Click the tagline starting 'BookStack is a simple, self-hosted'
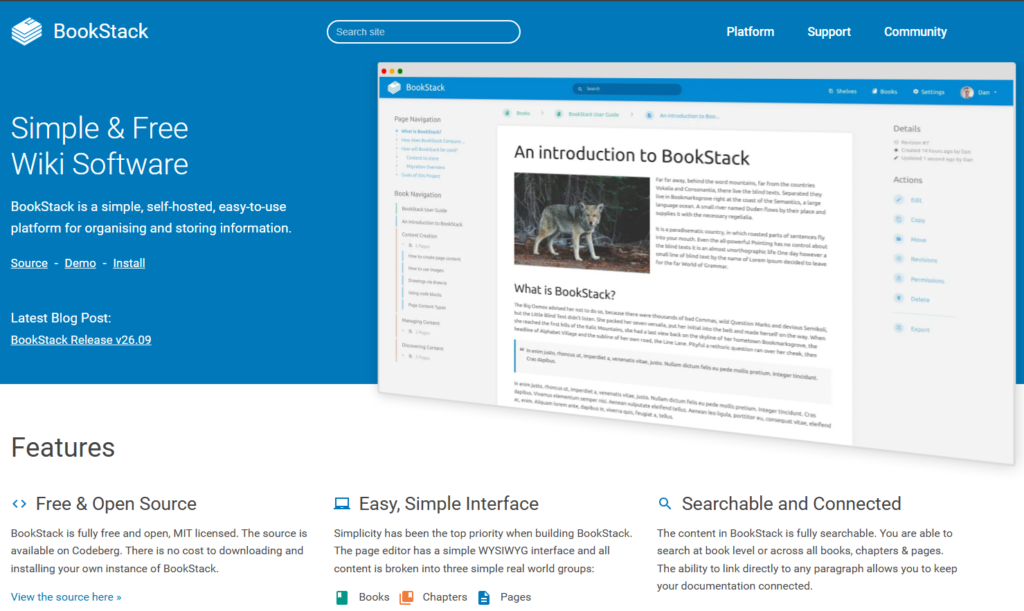This screenshot has width=1024, height=611. point(152,217)
